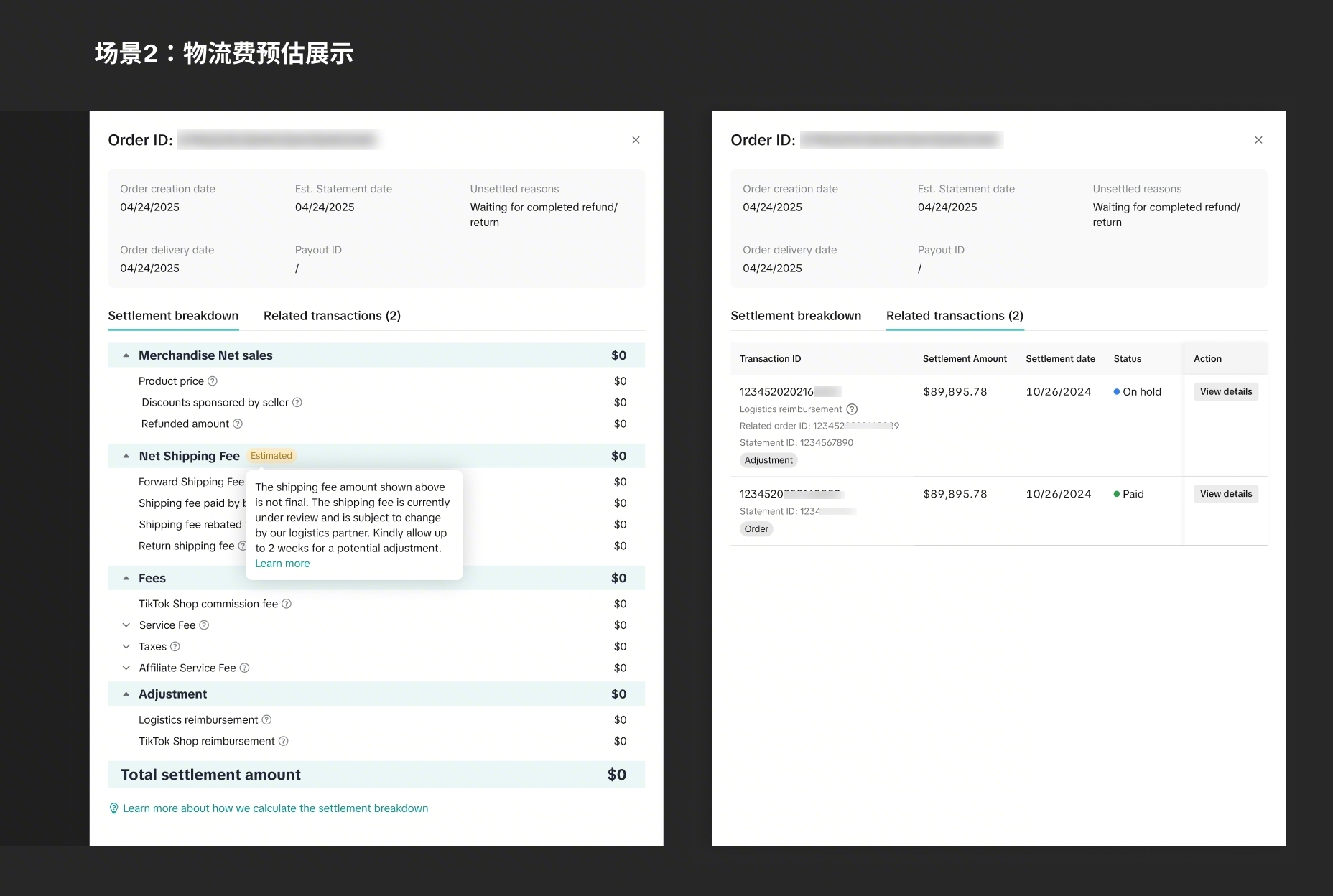Collapse the Merchandise Net sales section
This screenshot has width=1333, height=896.
(126, 355)
